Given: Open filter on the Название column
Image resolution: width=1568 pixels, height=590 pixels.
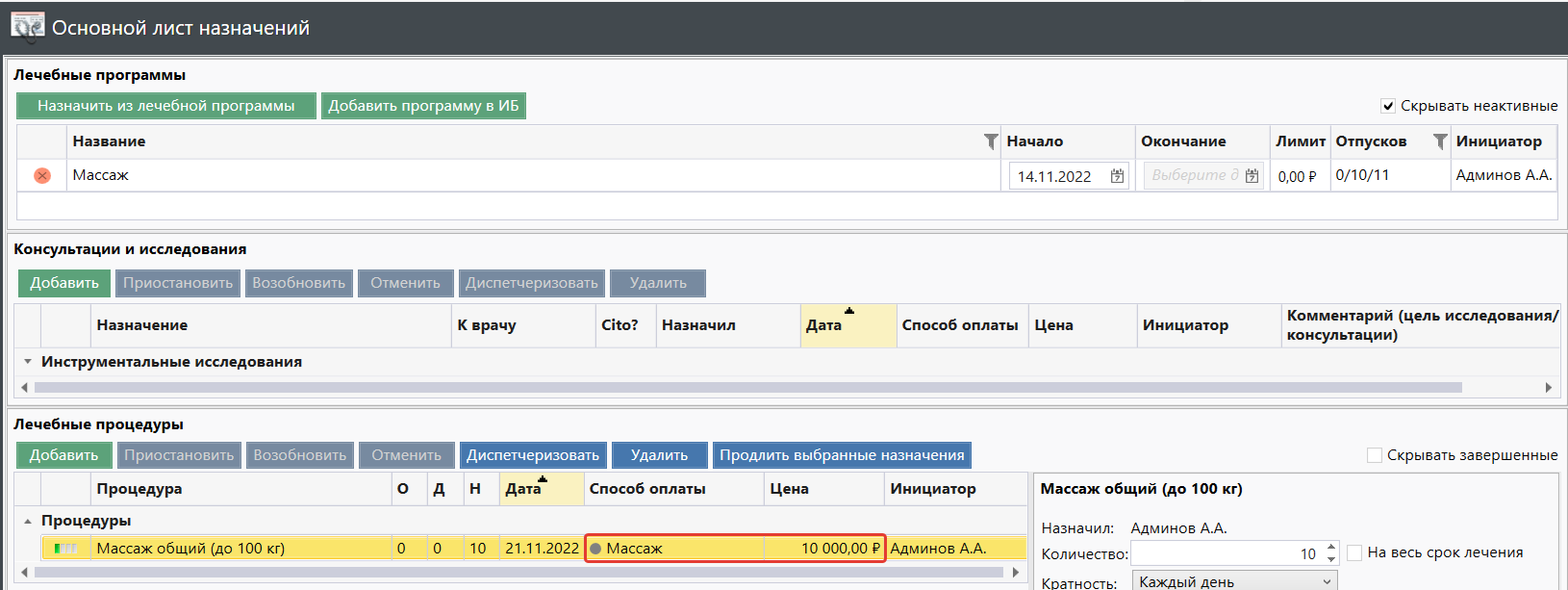Looking at the screenshot, I should coord(991,141).
